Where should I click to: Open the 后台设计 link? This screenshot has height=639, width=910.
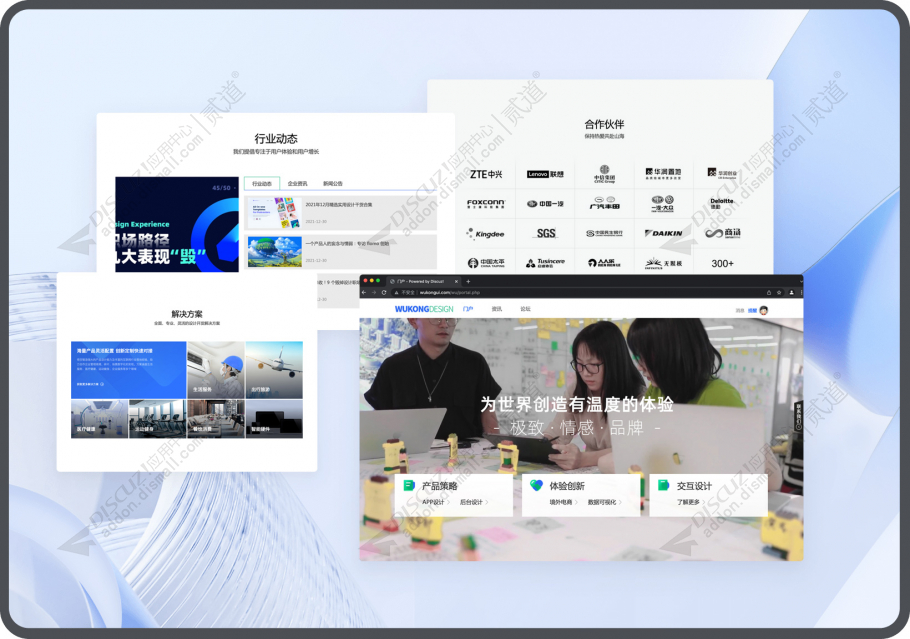474,502
